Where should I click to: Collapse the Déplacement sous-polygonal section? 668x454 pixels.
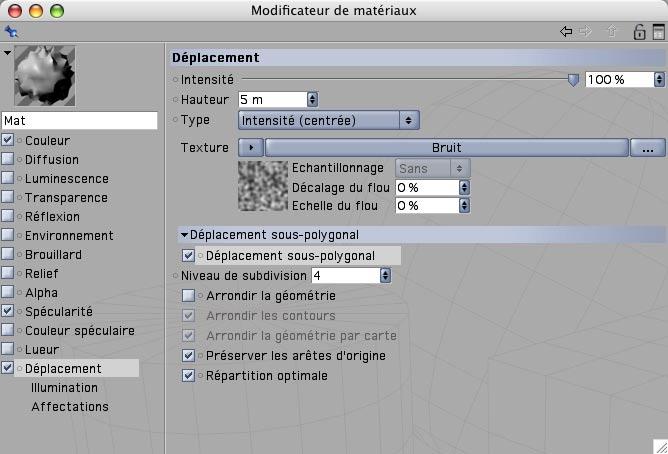(x=184, y=235)
